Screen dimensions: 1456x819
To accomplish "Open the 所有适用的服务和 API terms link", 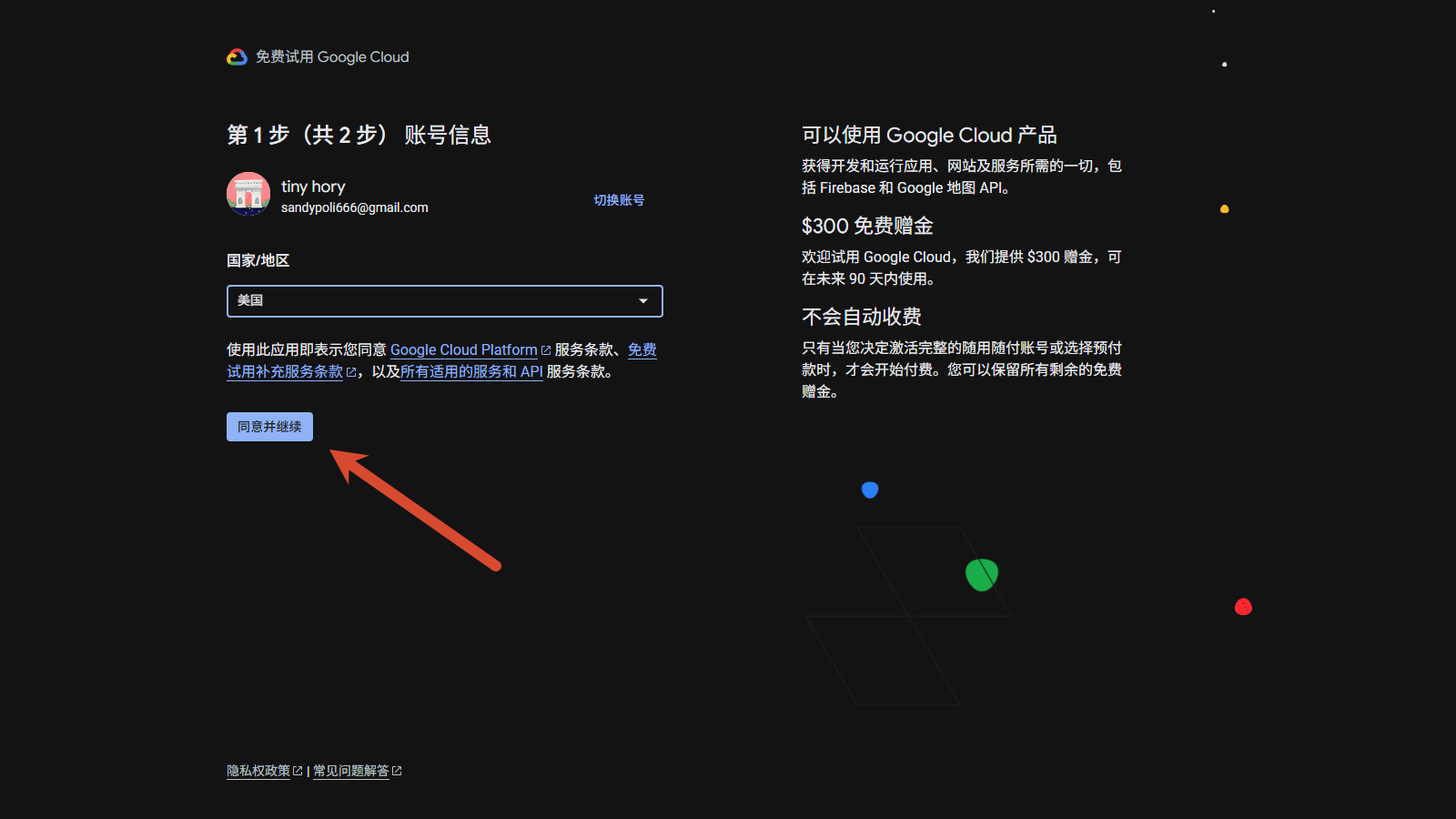I will (x=471, y=371).
